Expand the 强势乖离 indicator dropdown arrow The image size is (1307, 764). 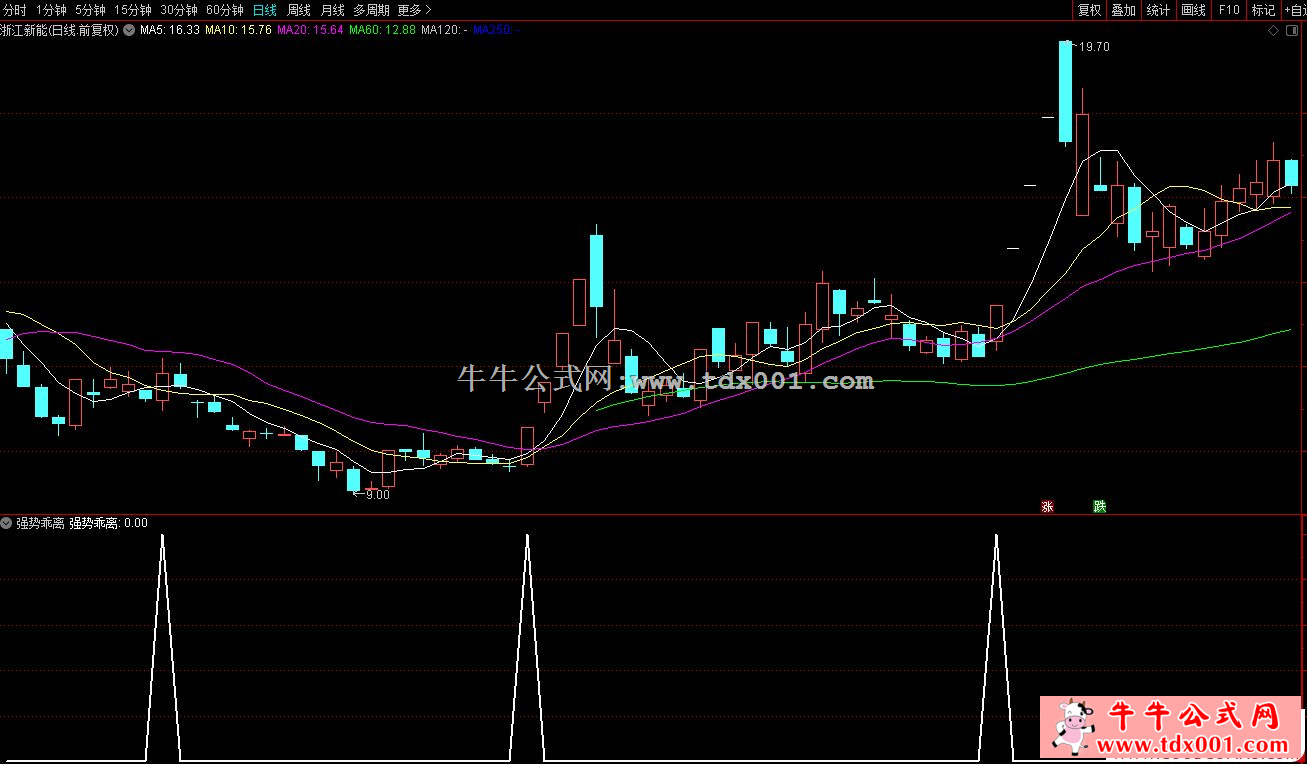7,523
